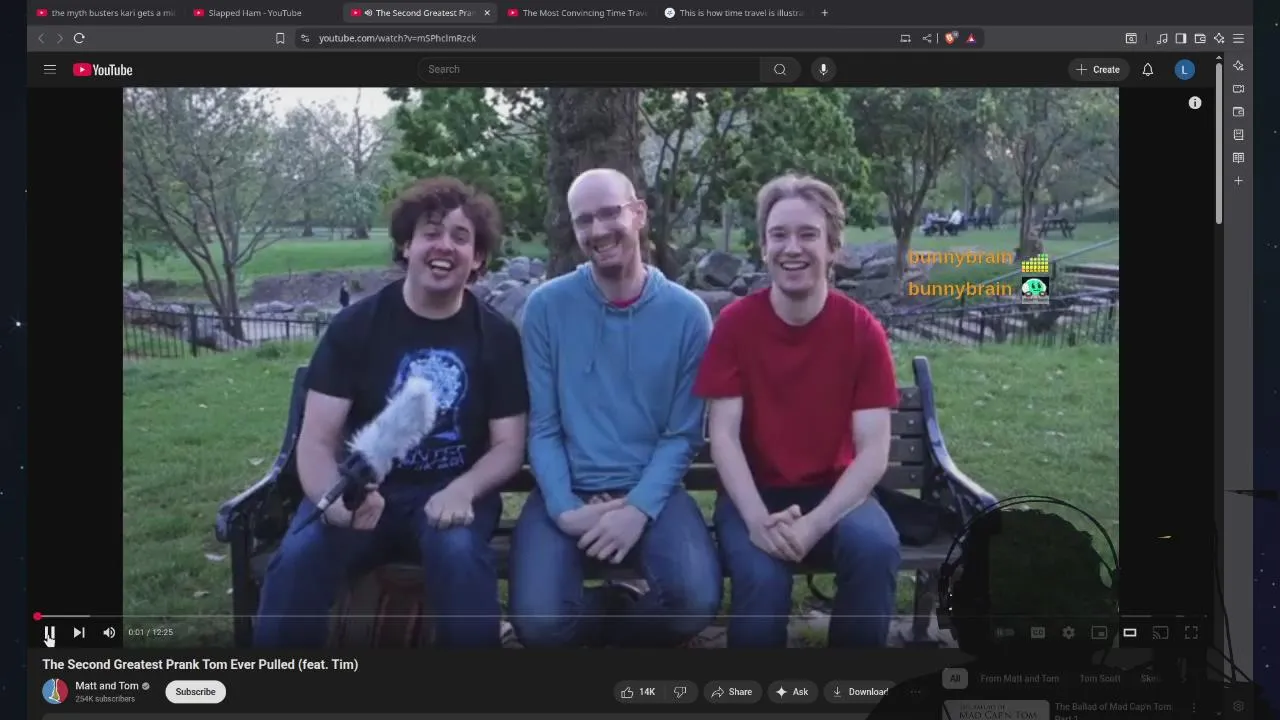Bookmark this page
Screen dimensions: 1280x720
pos(280,38)
